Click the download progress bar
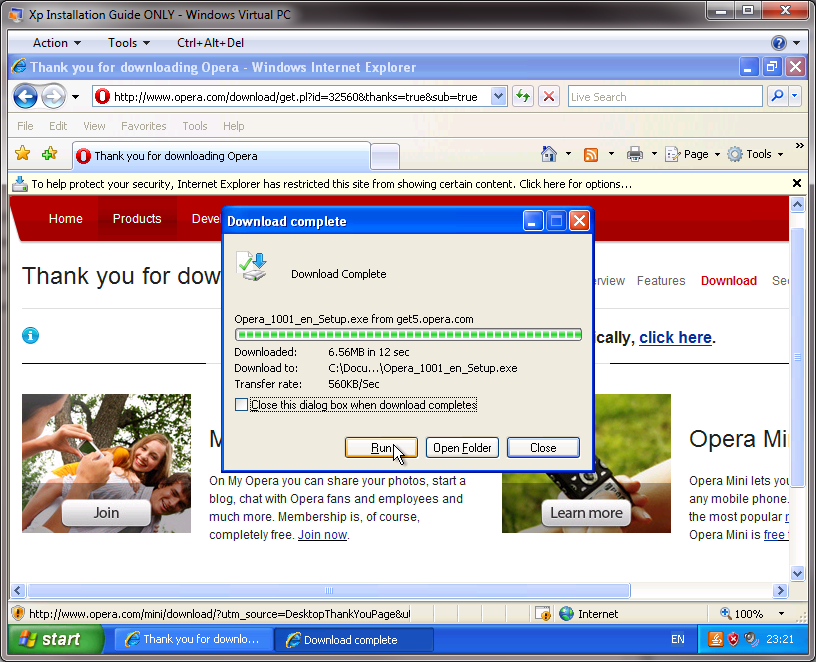Image resolution: width=816 pixels, height=662 pixels. [x=408, y=335]
